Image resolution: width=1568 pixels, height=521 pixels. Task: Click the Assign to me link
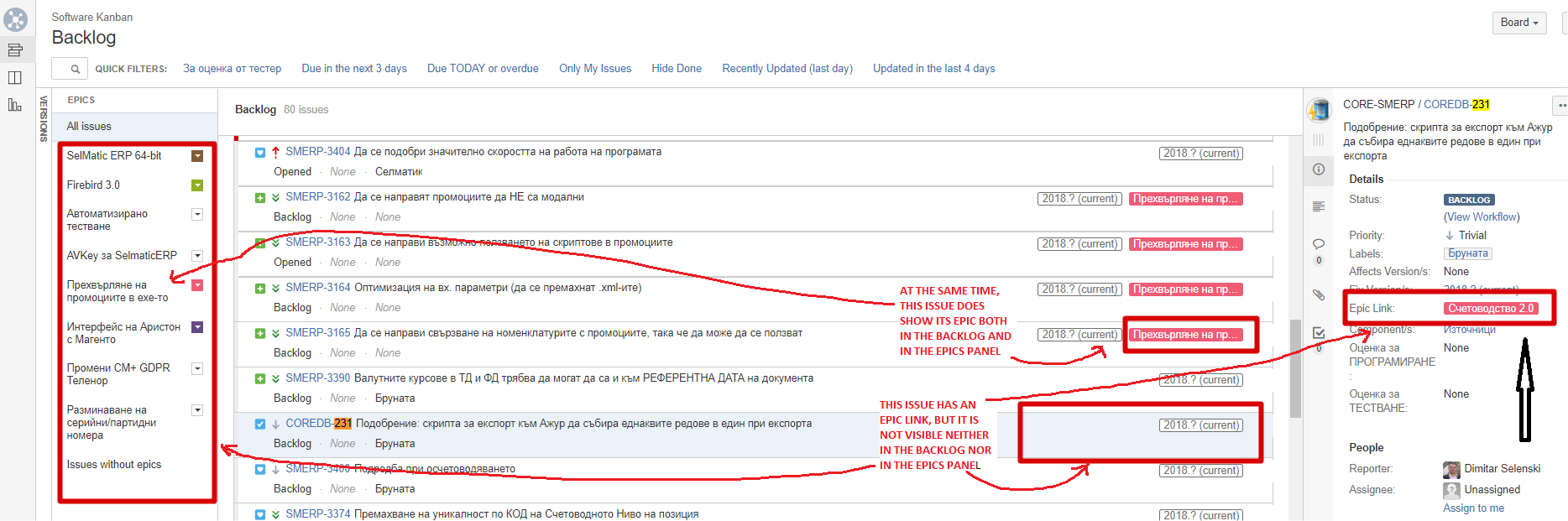coord(1473,508)
